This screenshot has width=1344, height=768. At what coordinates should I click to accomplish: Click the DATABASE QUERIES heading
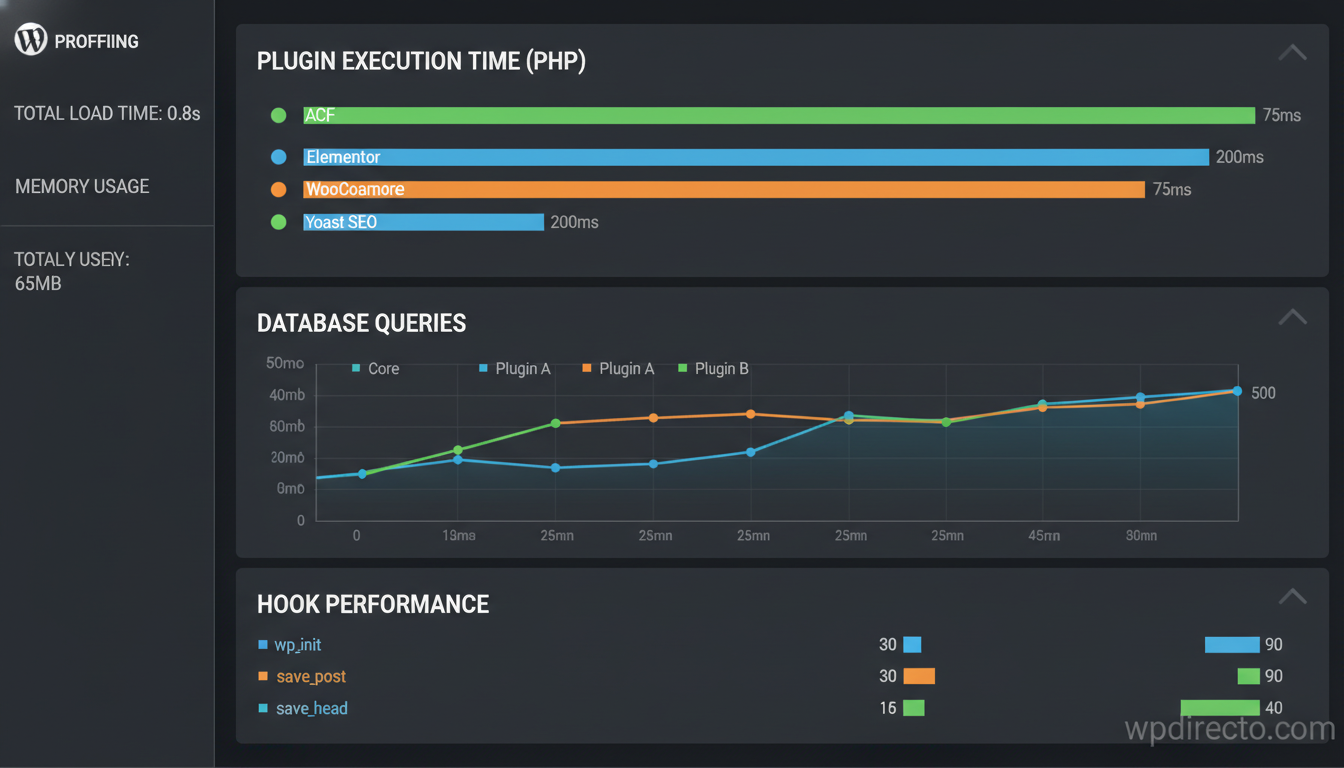[x=362, y=323]
